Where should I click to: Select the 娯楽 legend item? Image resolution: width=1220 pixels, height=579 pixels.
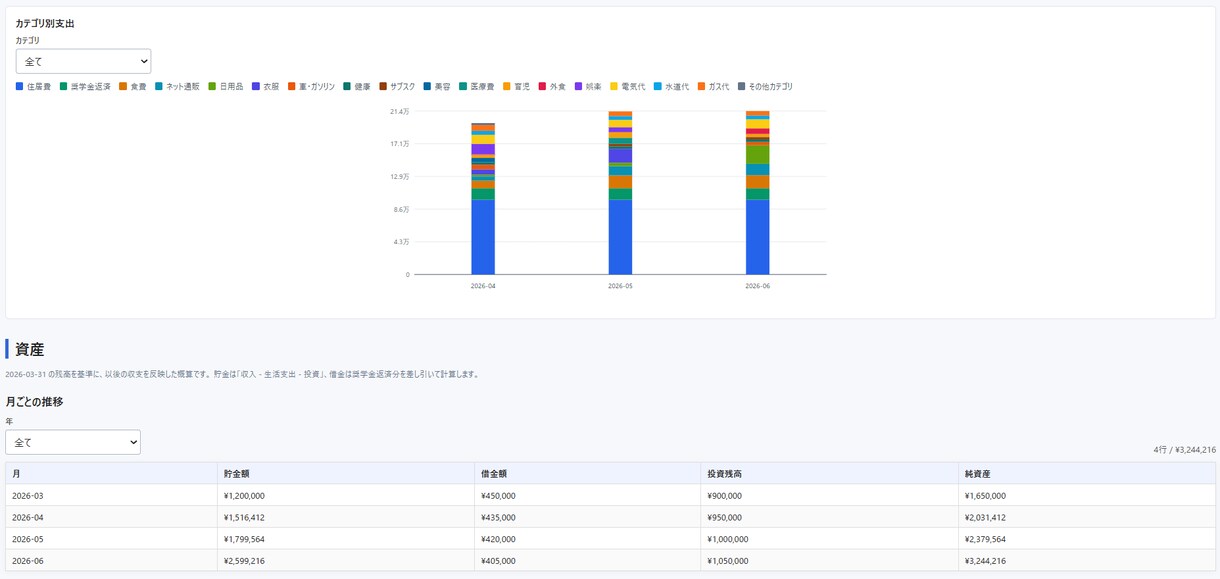click(x=588, y=87)
